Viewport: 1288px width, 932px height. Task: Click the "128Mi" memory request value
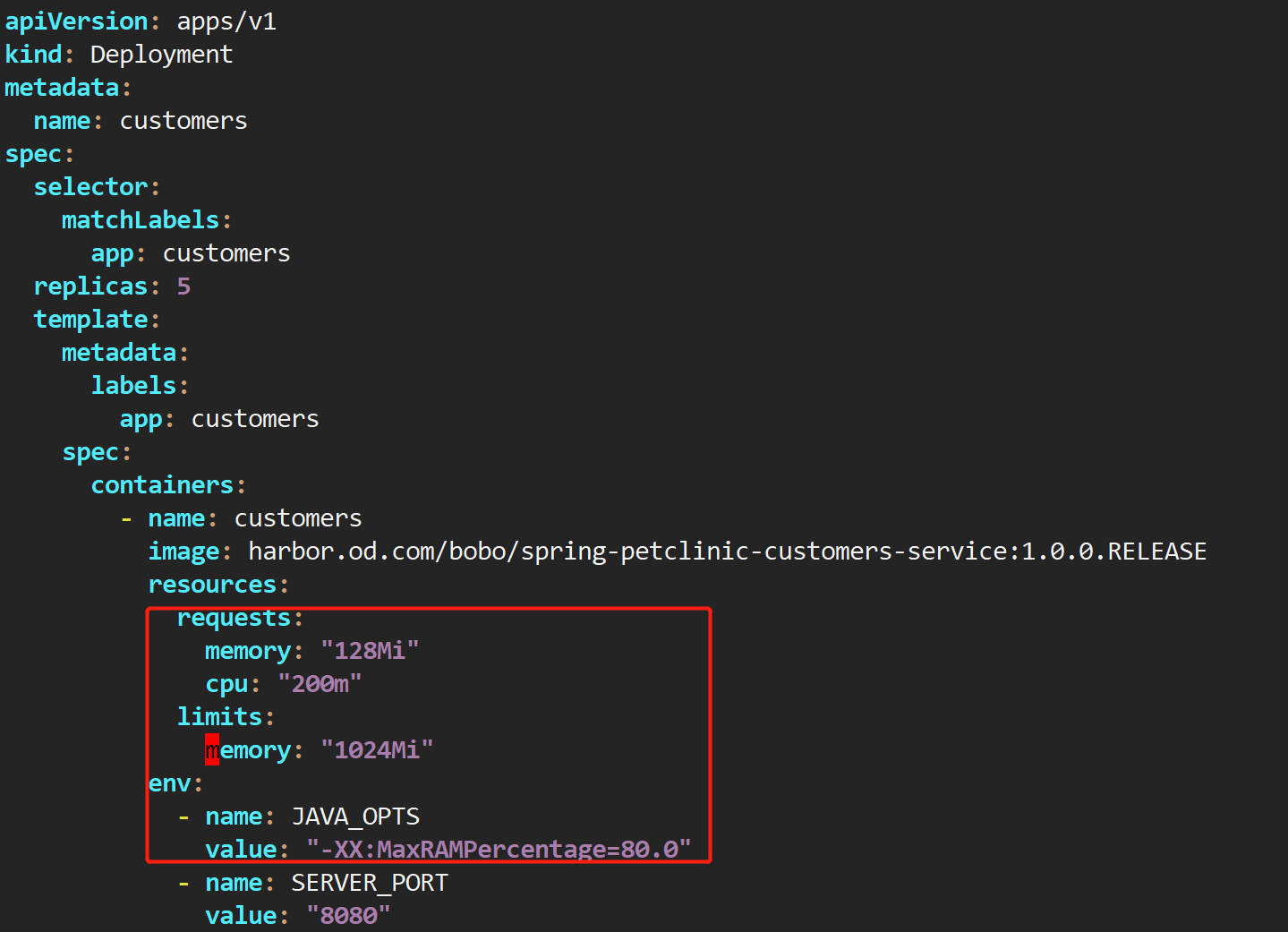[370, 651]
